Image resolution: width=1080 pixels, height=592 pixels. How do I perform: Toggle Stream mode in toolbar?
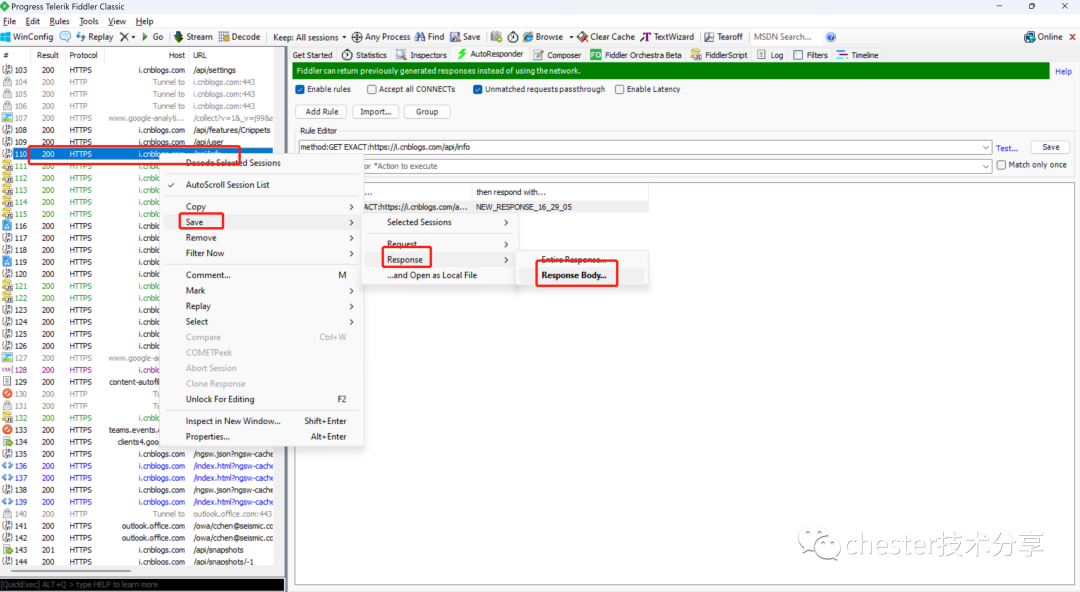[193, 37]
